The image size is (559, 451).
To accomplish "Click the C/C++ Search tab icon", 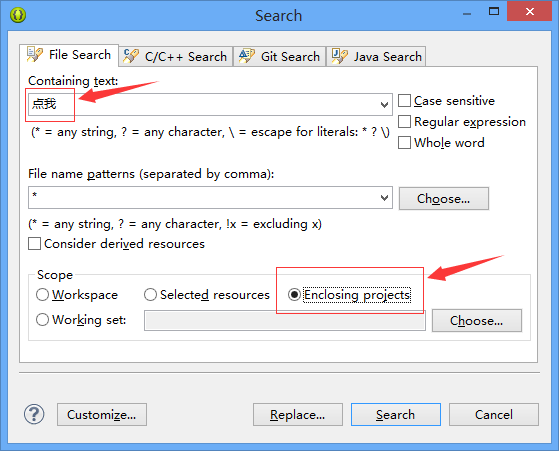I will tap(130, 56).
